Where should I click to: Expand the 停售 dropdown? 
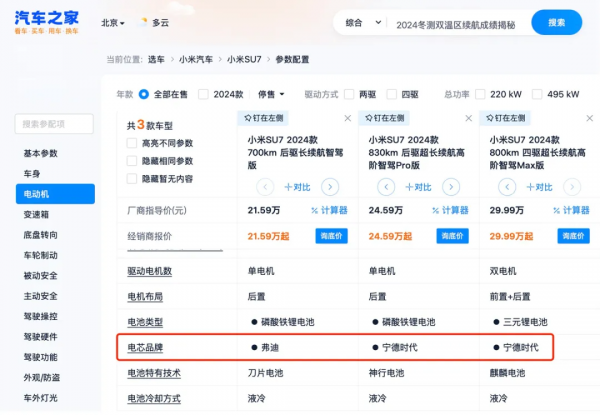click(271, 94)
